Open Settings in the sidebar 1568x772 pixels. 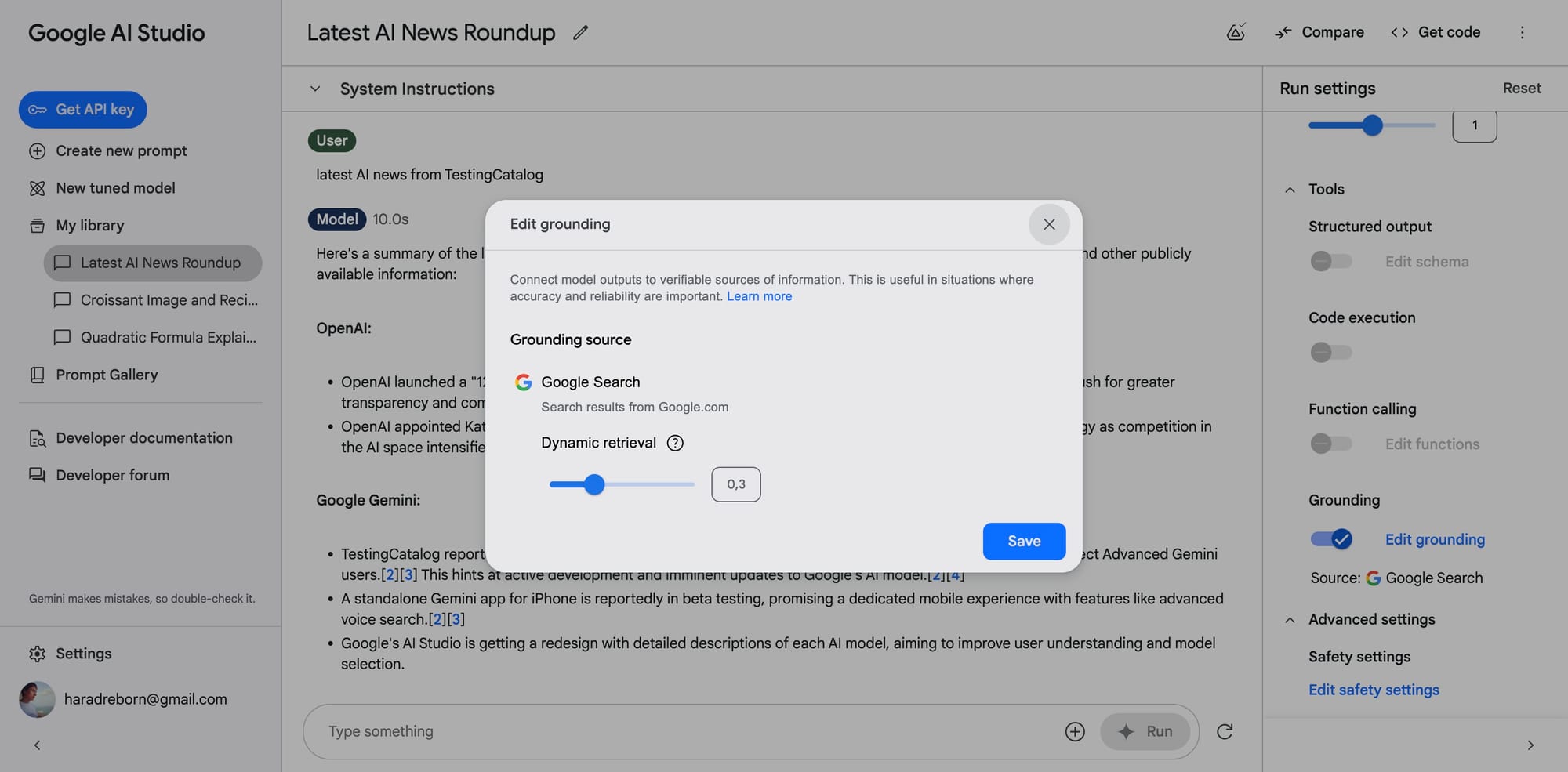(70, 654)
